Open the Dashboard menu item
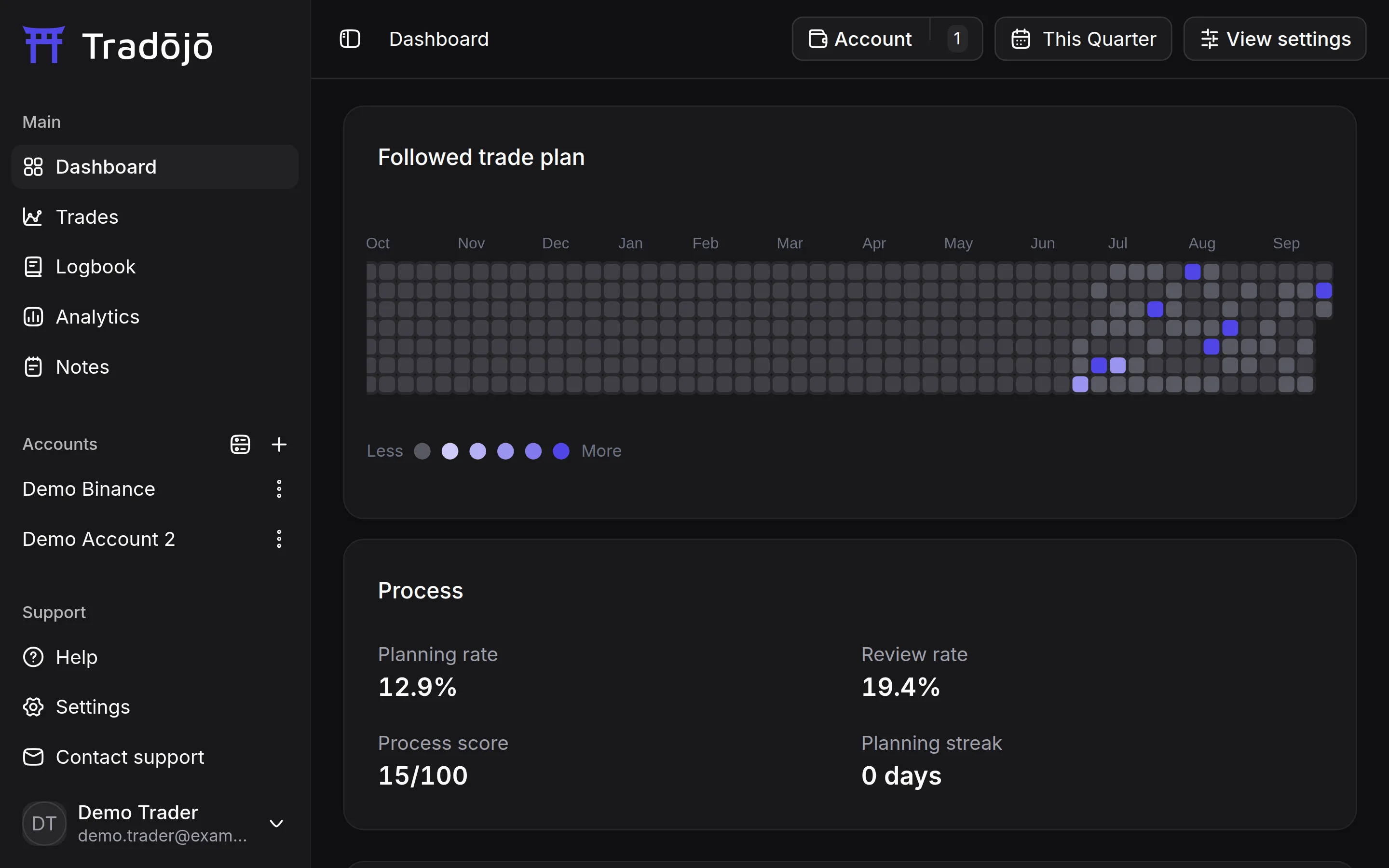 point(154,167)
